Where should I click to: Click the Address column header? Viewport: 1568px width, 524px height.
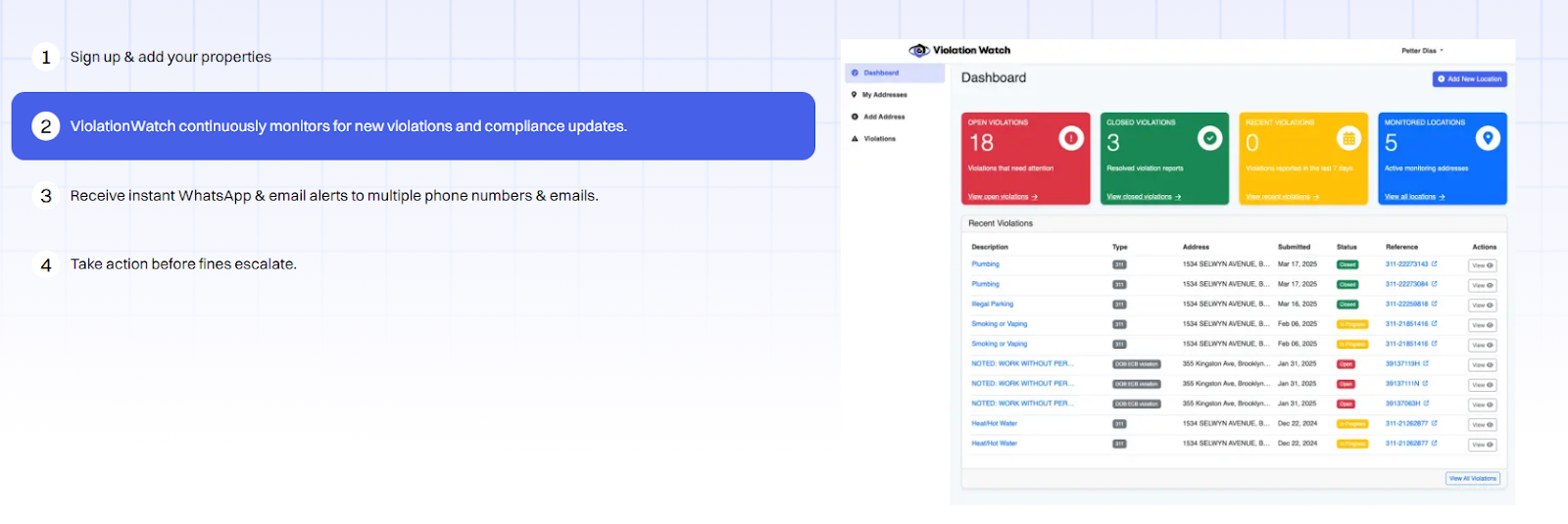pyautogui.click(x=1196, y=247)
